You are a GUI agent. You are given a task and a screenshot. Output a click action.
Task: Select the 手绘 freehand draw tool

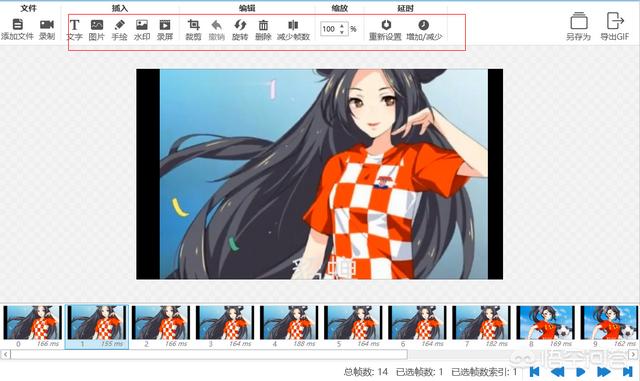(x=119, y=29)
